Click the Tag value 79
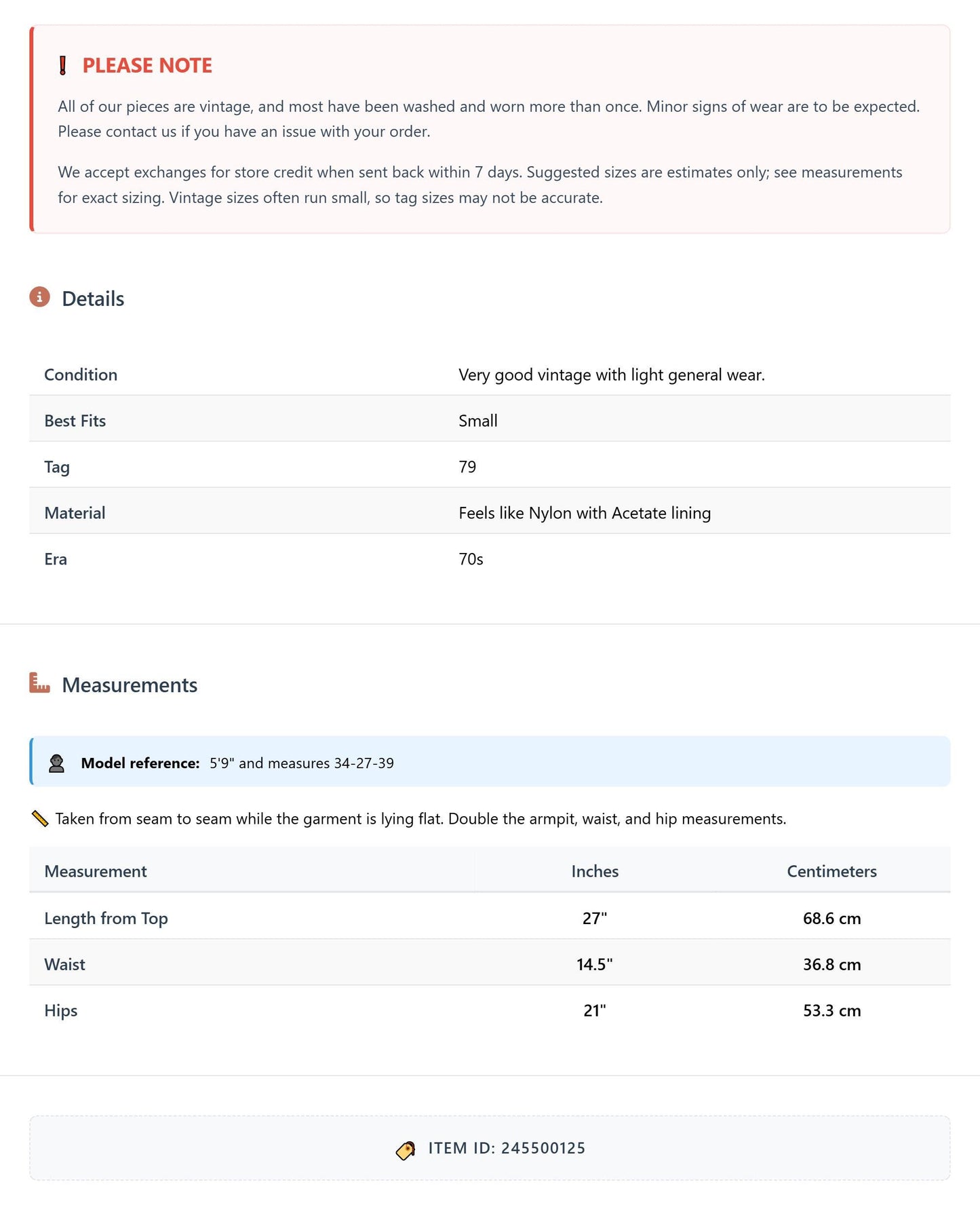This screenshot has height=1205, width=980. [467, 467]
